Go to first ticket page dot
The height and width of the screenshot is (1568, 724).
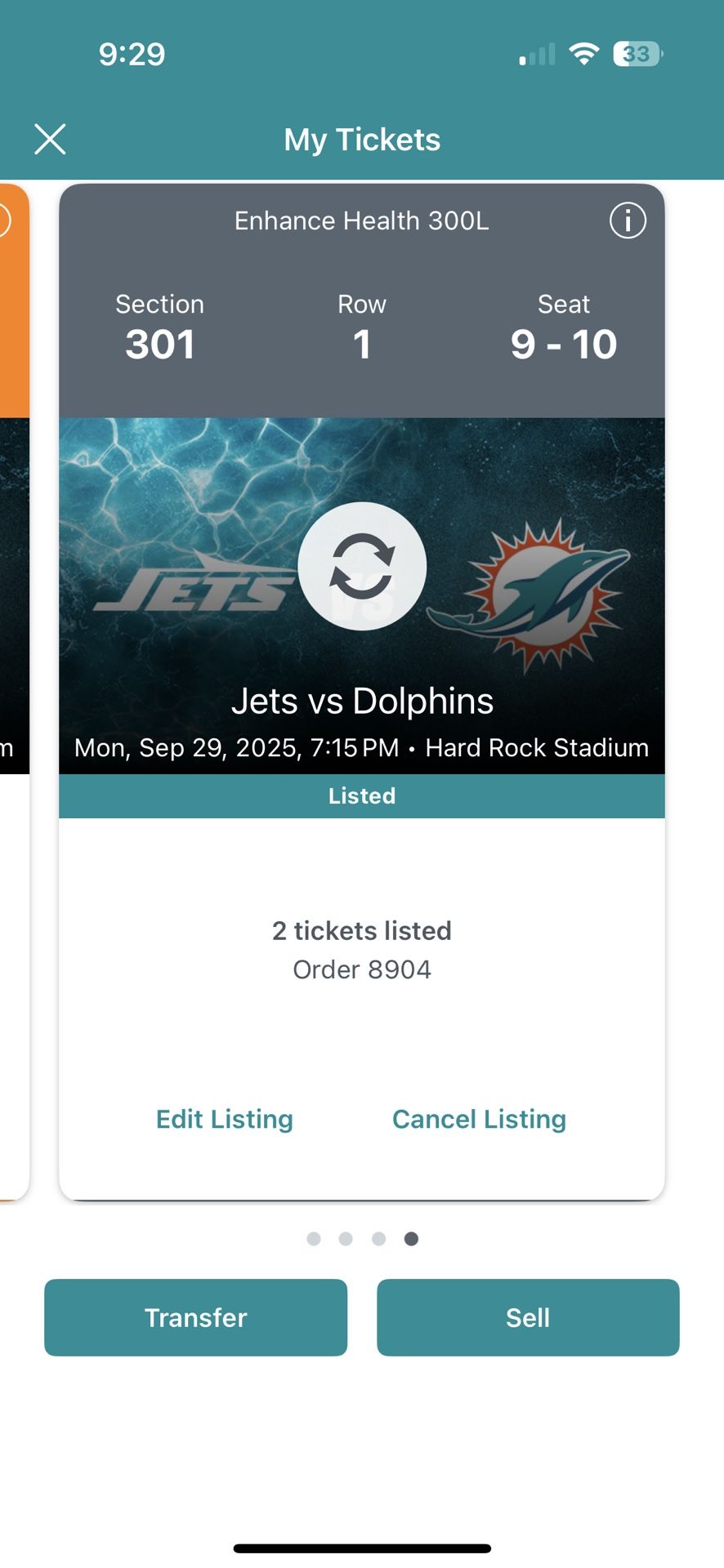(314, 1239)
